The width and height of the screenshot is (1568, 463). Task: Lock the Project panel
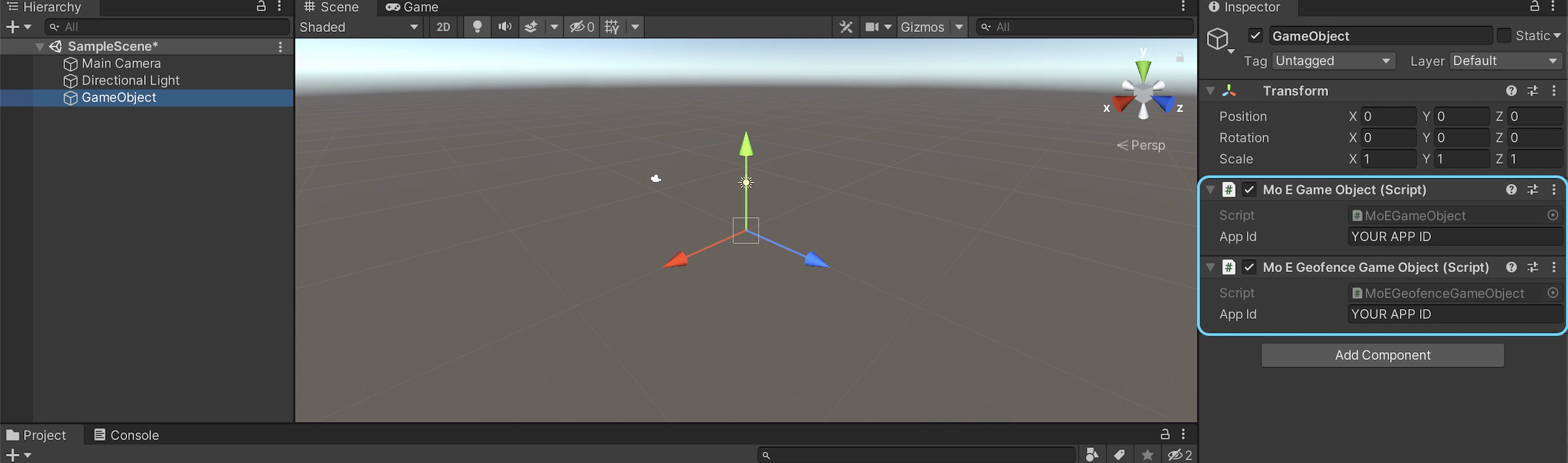pyautogui.click(x=1165, y=434)
